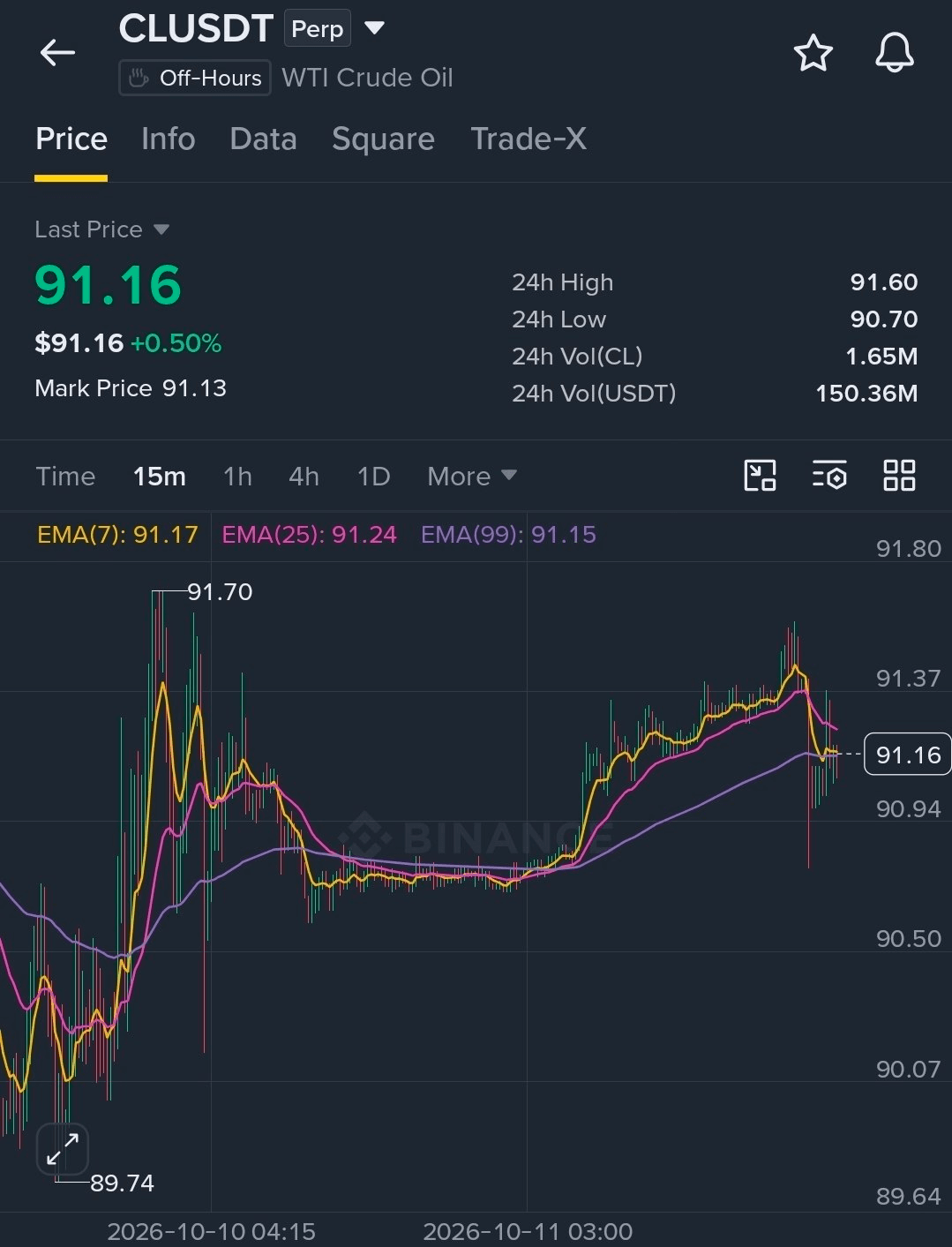Tap the EMA(25): 91.24 indicator label
The image size is (952, 1247).
click(309, 535)
